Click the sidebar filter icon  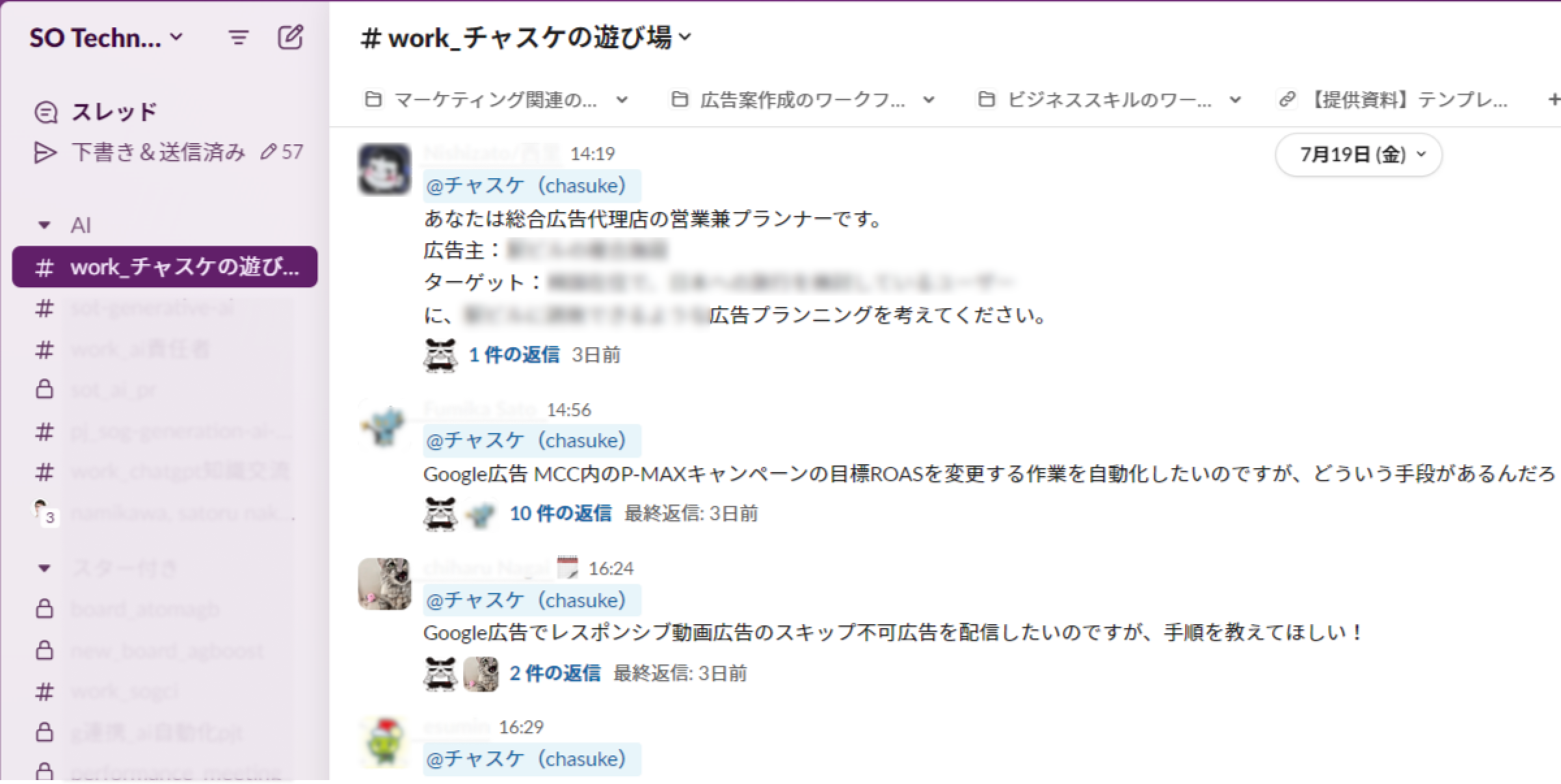pos(238,38)
